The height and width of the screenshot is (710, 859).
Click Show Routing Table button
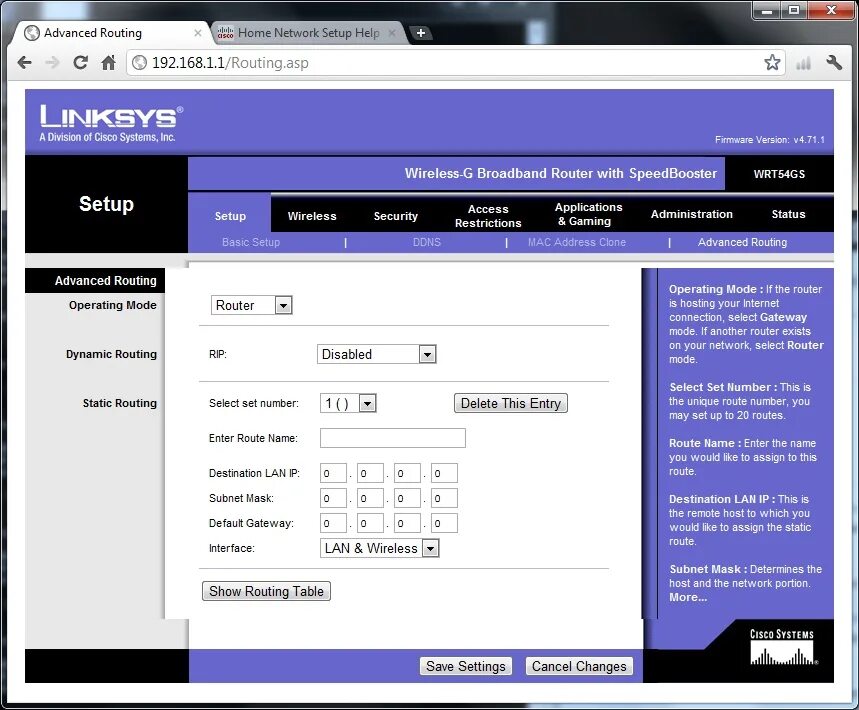[266, 592]
